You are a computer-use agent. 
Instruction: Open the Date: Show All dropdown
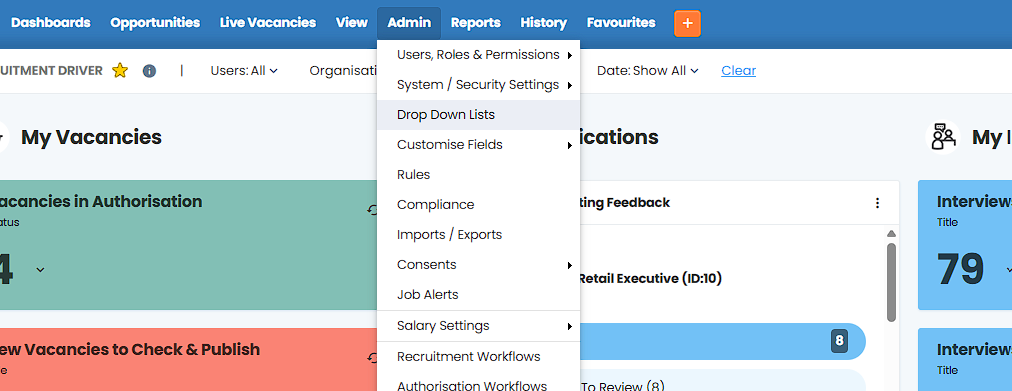pos(647,70)
